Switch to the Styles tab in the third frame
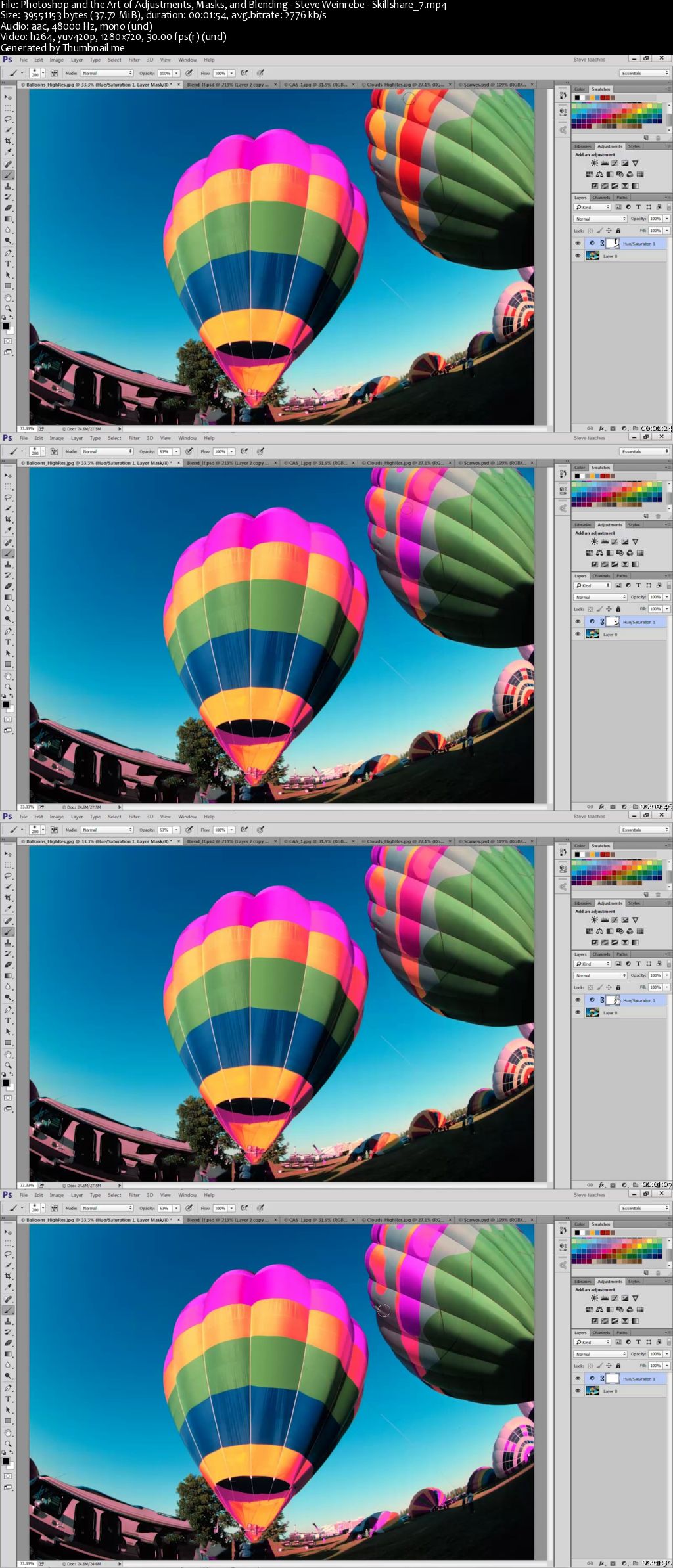This screenshot has width=673, height=1568. coord(634,903)
